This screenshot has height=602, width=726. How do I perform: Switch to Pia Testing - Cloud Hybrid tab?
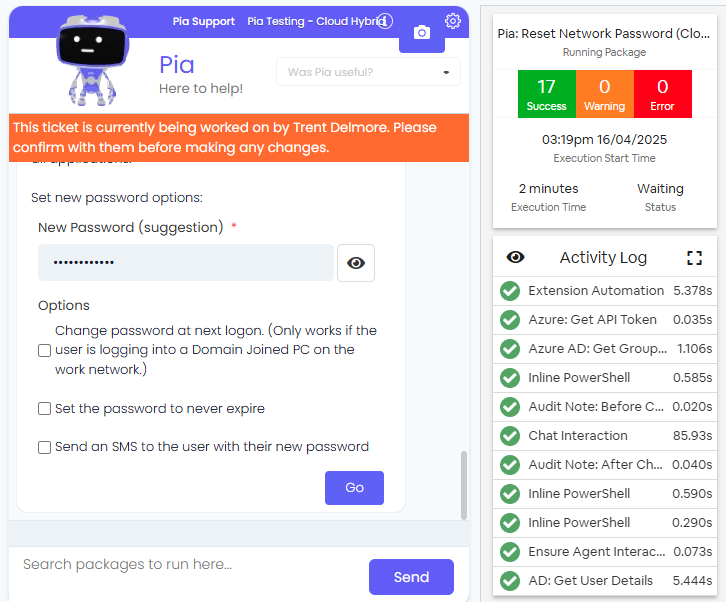click(316, 21)
